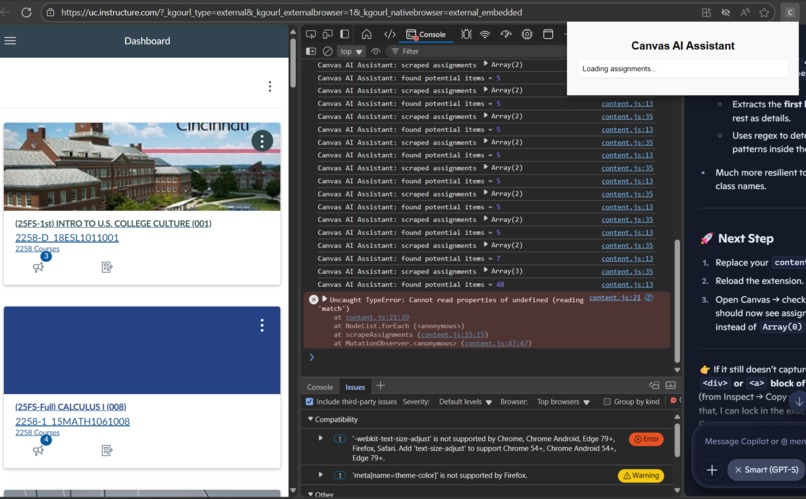Image resolution: width=806 pixels, height=499 pixels.
Task: Toggle the console sidebar panel
Action: tap(311, 51)
